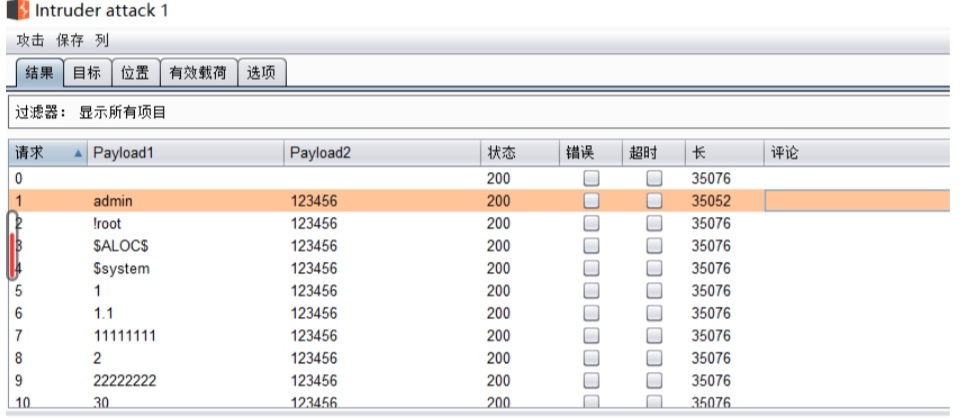Screen dimensions: 965x418
Task: Toggle 超时 checkbox in request 6 row
Action: 654,313
